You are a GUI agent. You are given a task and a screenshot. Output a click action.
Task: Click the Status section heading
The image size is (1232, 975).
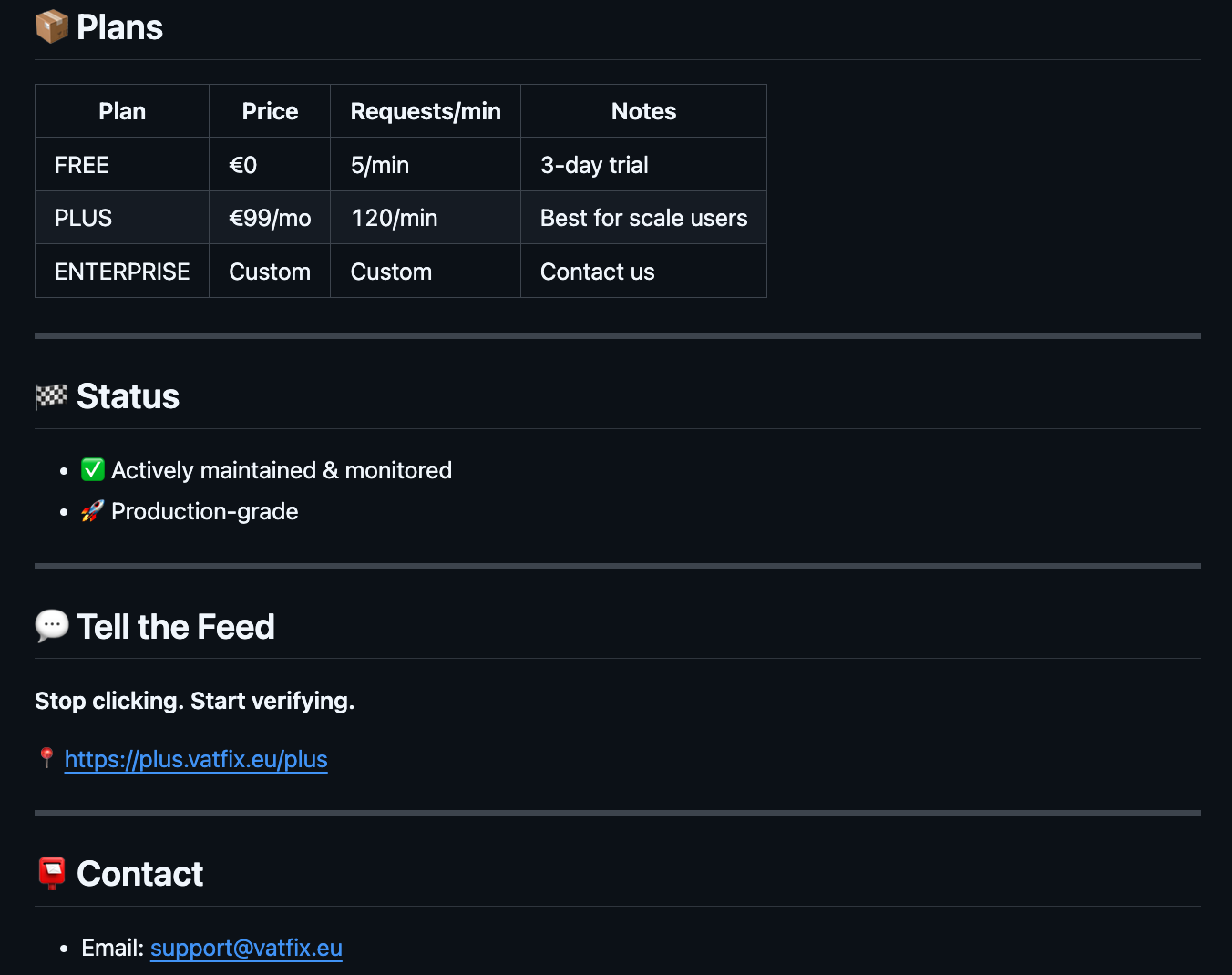pos(128,395)
